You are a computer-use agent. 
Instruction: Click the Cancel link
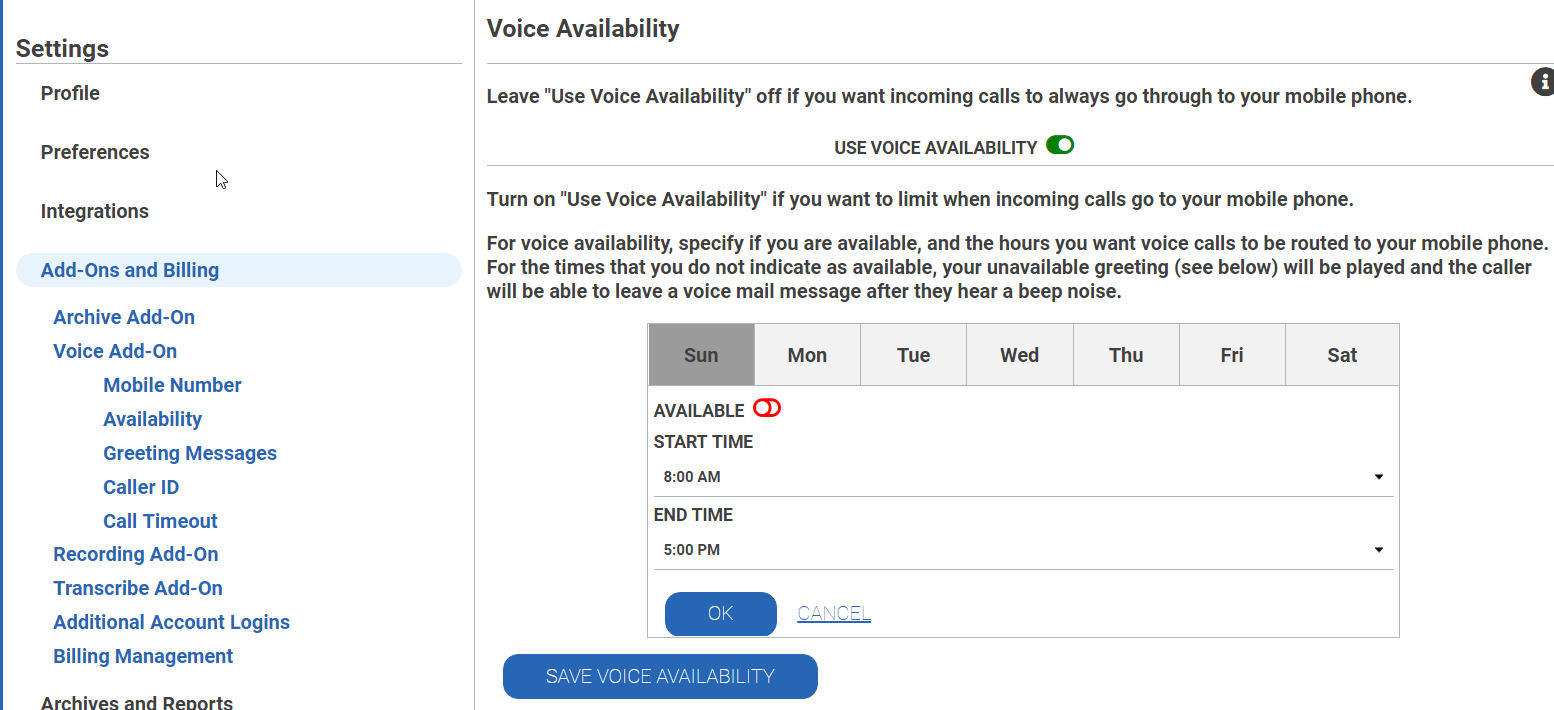coord(834,614)
